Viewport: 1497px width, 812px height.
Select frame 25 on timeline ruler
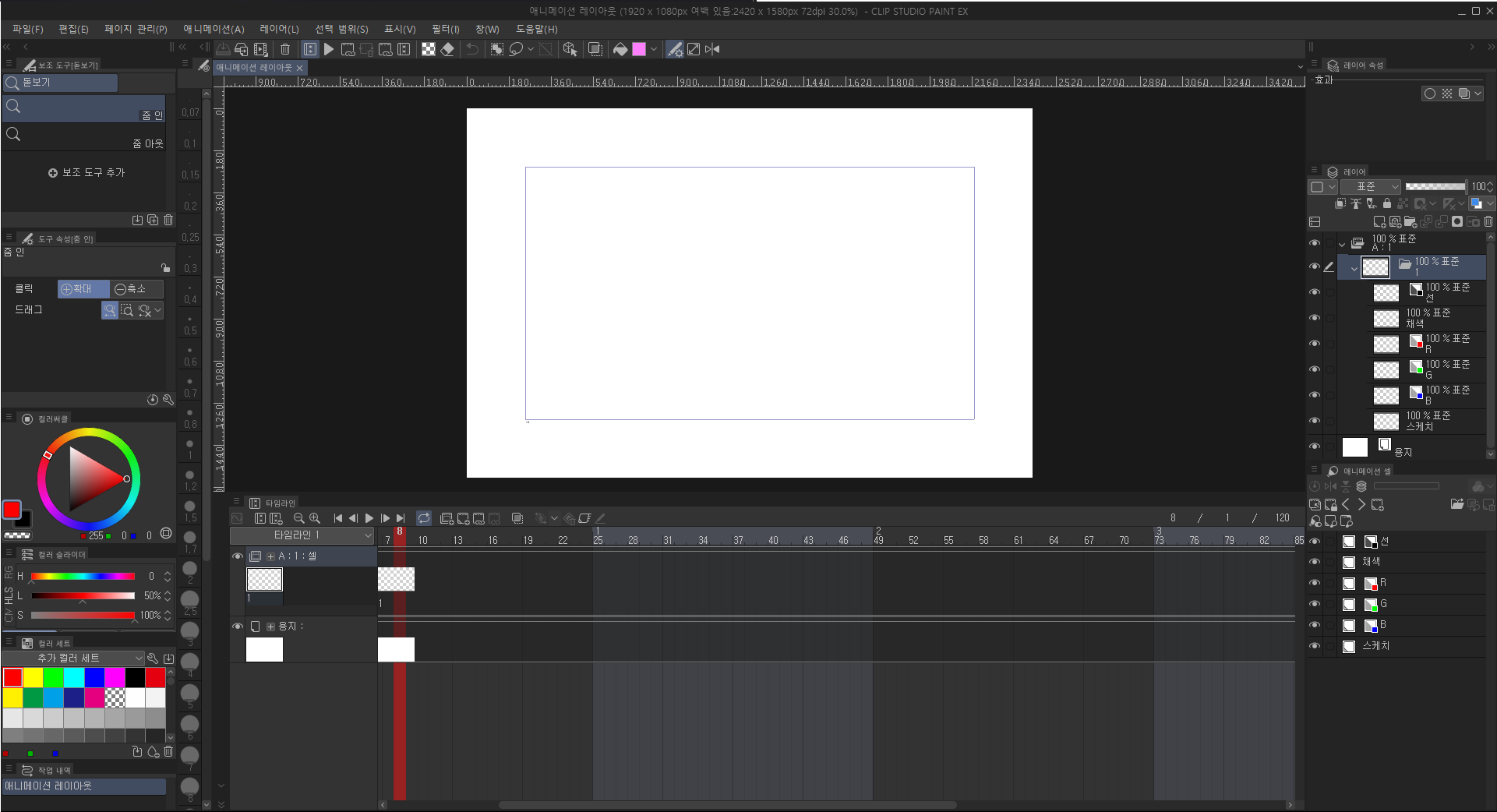click(598, 540)
